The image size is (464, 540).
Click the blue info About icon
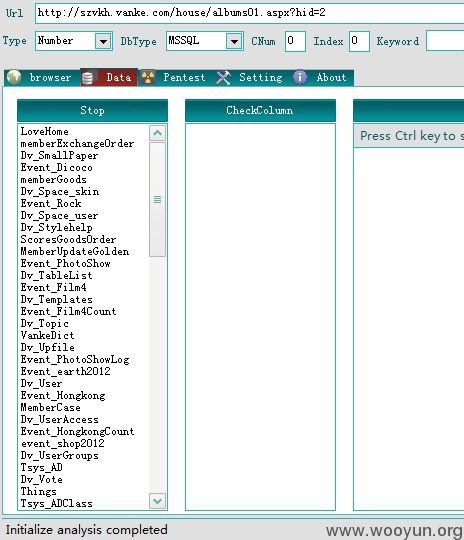click(300, 77)
